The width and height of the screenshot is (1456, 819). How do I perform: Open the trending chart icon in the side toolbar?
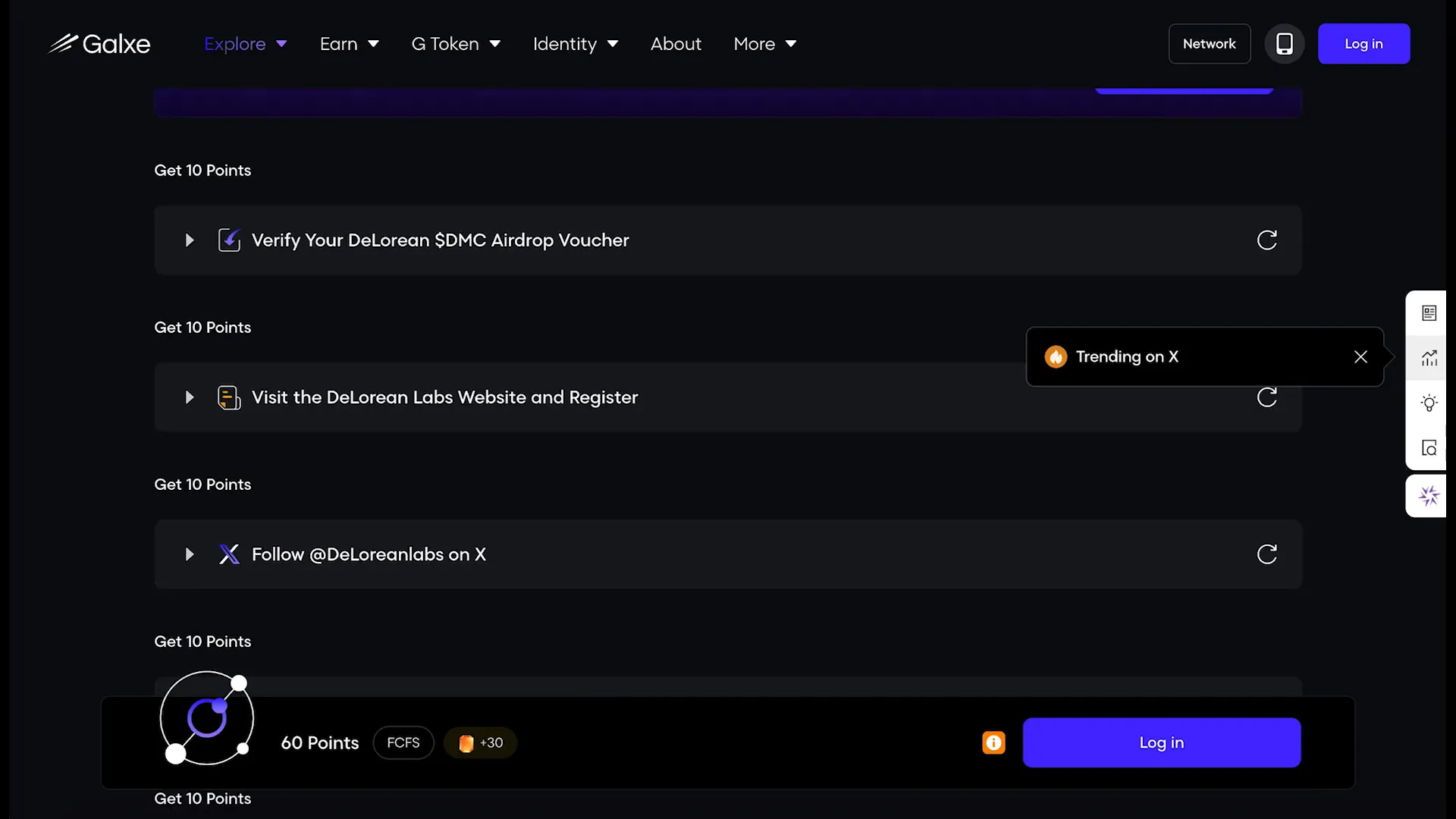click(x=1429, y=358)
